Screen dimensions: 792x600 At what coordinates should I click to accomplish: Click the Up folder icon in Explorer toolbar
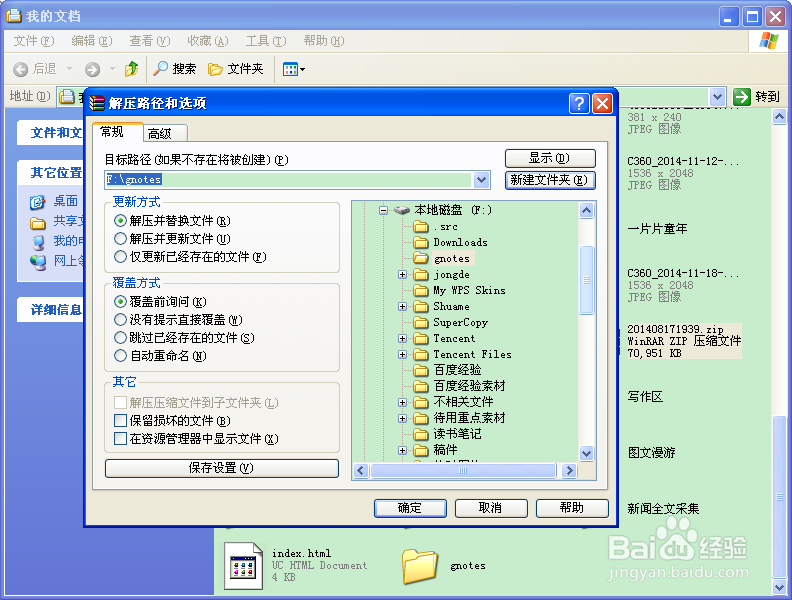point(132,69)
